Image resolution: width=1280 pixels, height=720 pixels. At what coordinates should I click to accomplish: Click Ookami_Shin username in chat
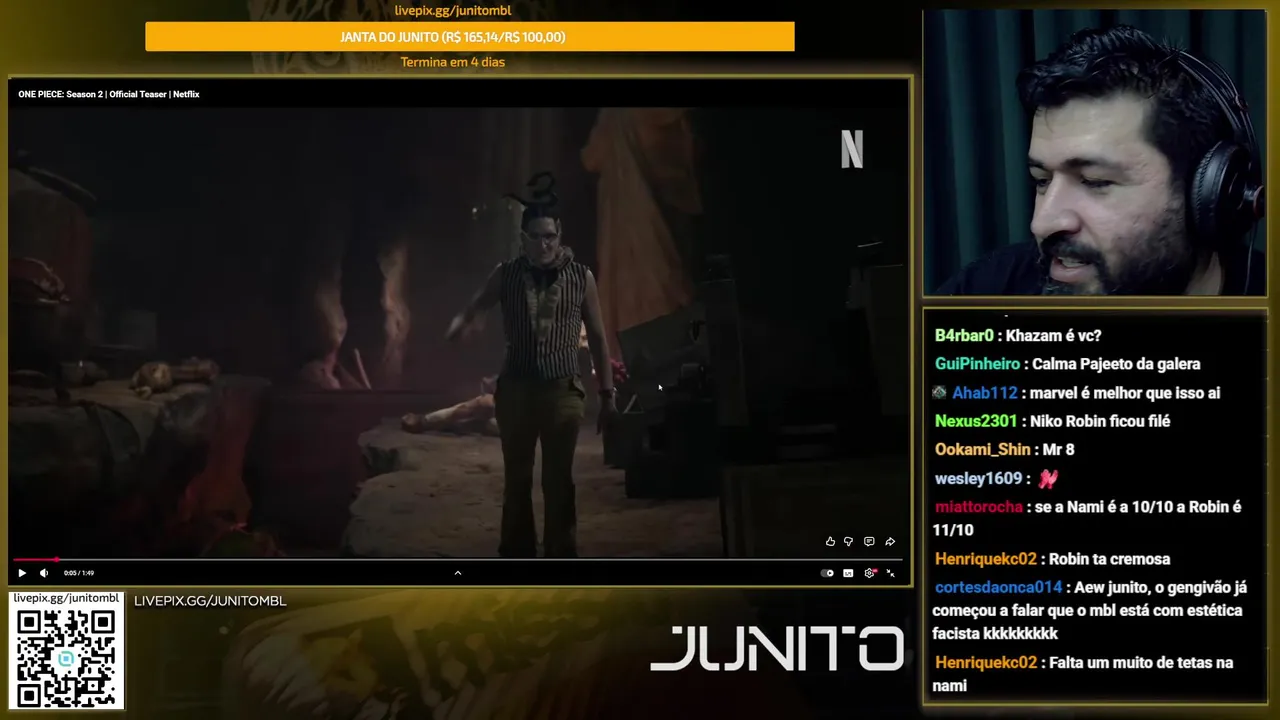(982, 450)
